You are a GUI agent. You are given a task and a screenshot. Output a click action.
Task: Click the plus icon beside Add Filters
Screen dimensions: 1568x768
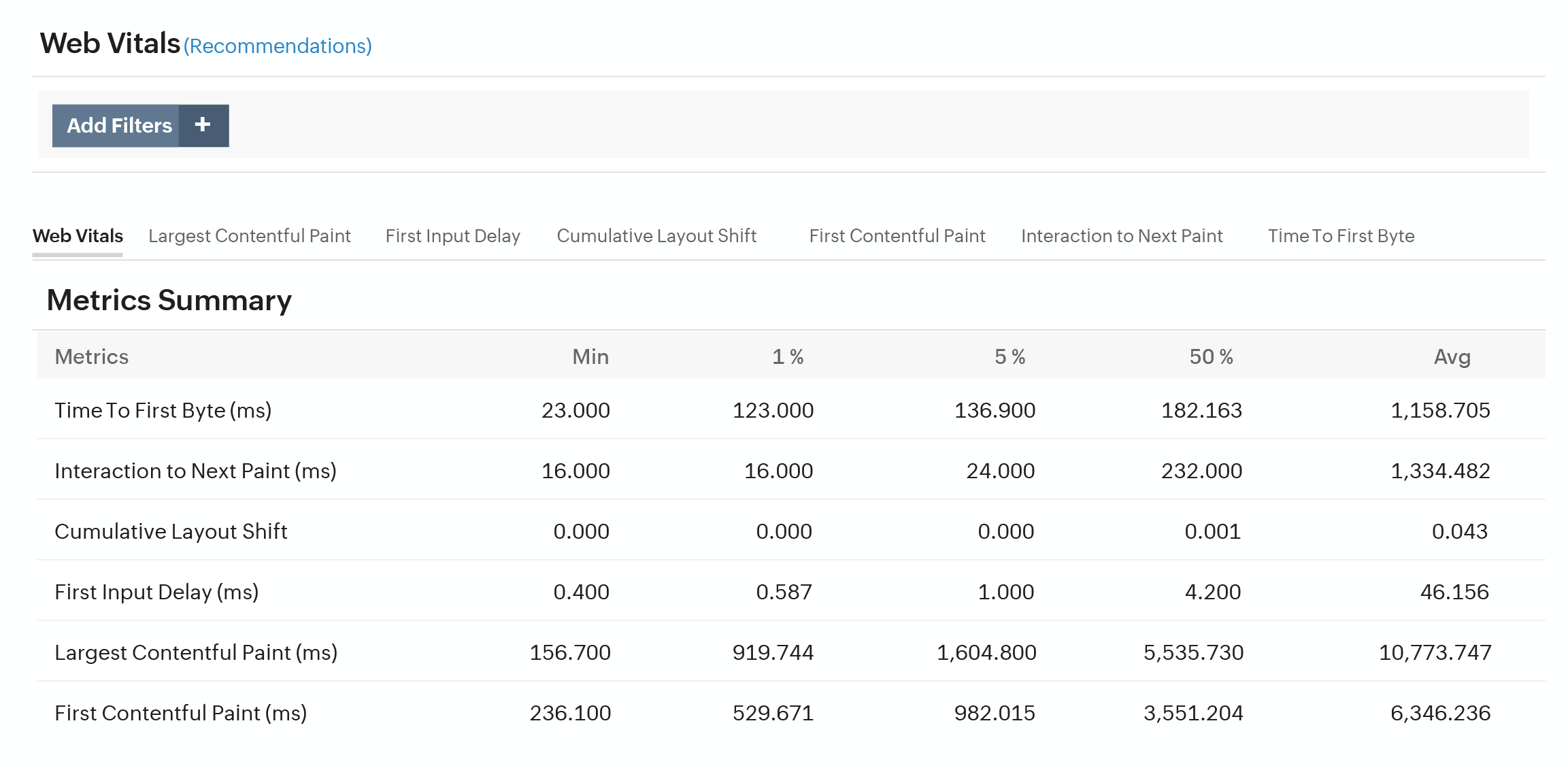(x=203, y=125)
